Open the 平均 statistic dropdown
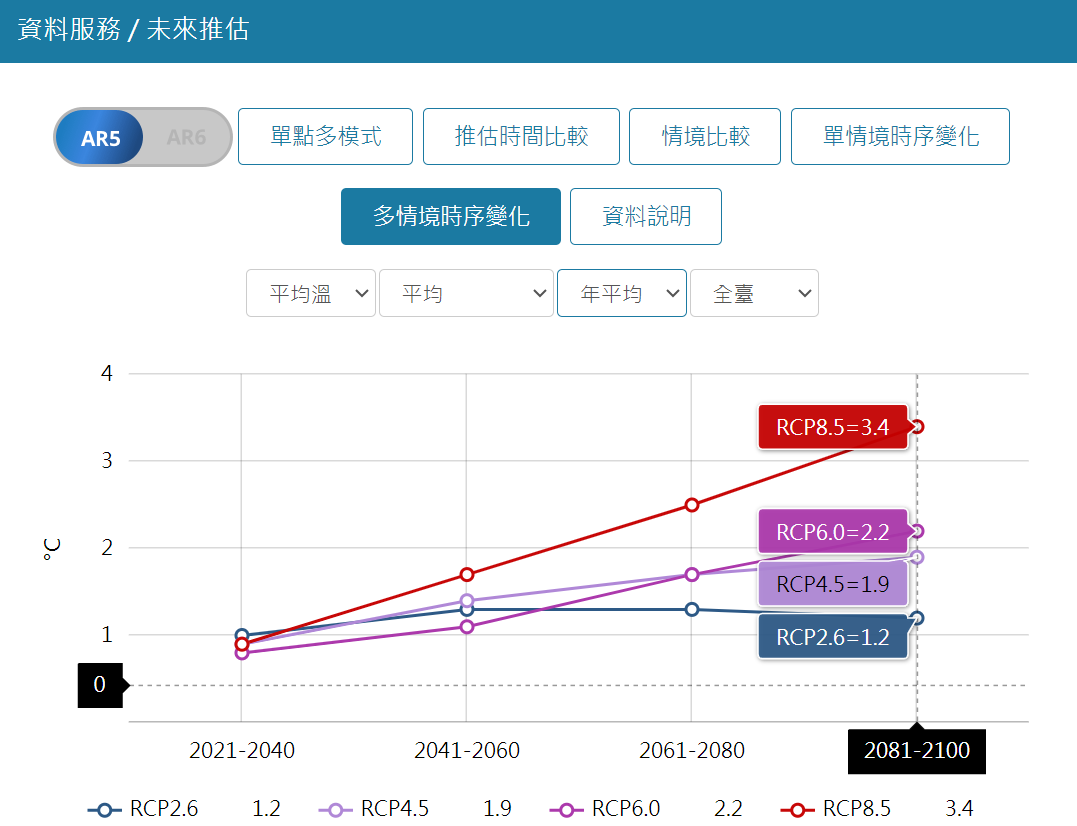This screenshot has width=1077, height=826. click(x=466, y=294)
